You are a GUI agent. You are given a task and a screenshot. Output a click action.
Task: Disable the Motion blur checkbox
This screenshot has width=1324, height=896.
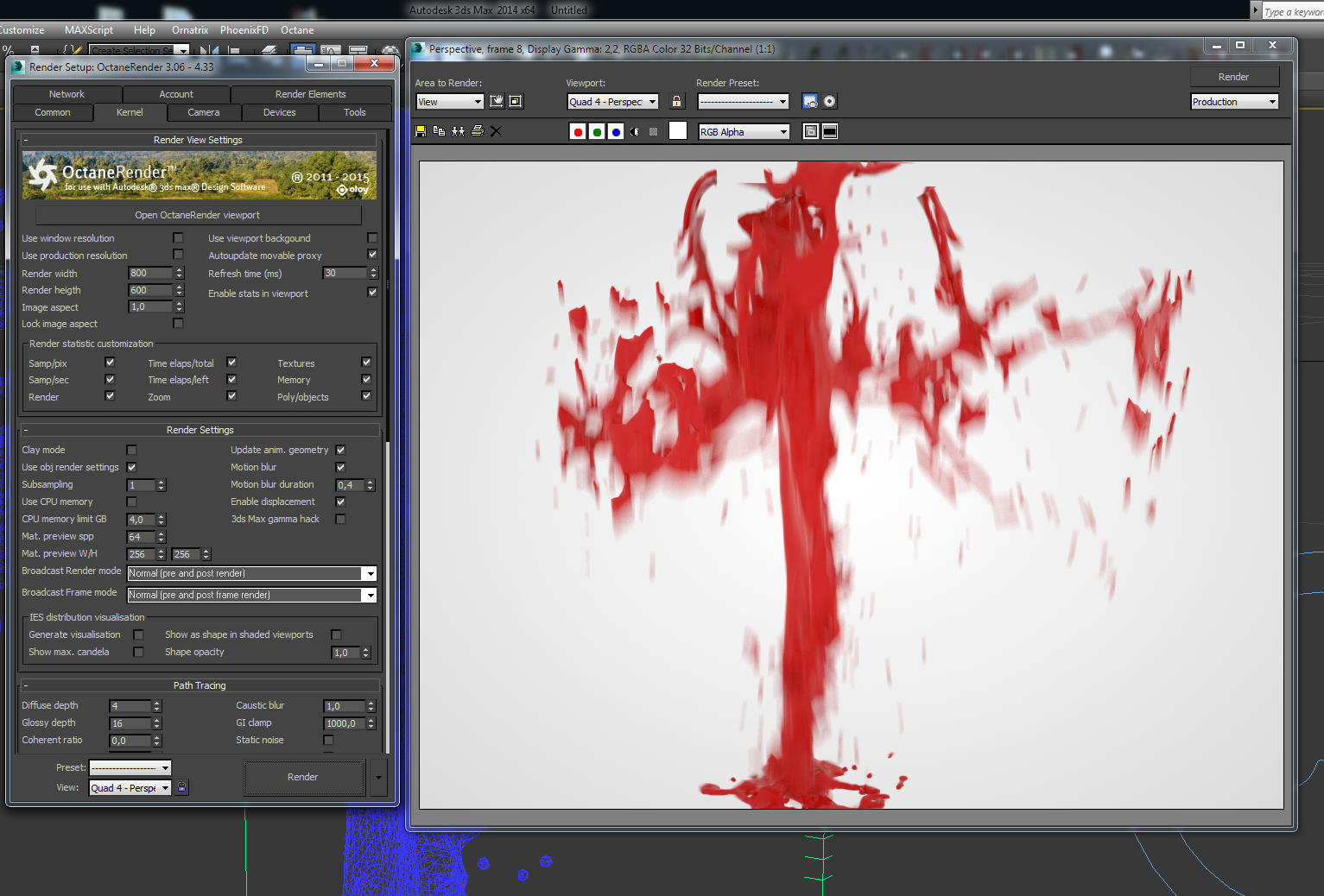(340, 467)
